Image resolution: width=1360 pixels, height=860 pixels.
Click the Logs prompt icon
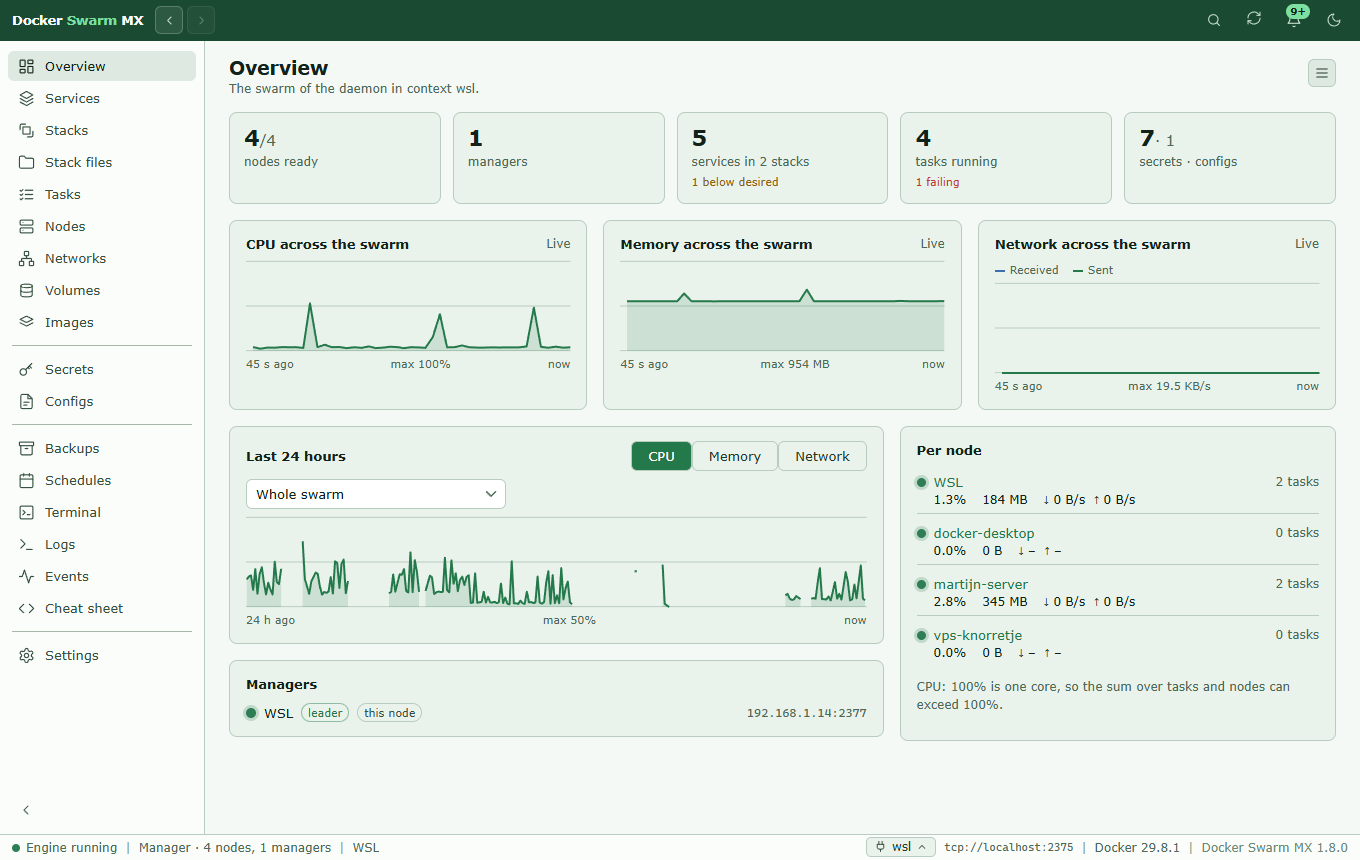[26, 544]
